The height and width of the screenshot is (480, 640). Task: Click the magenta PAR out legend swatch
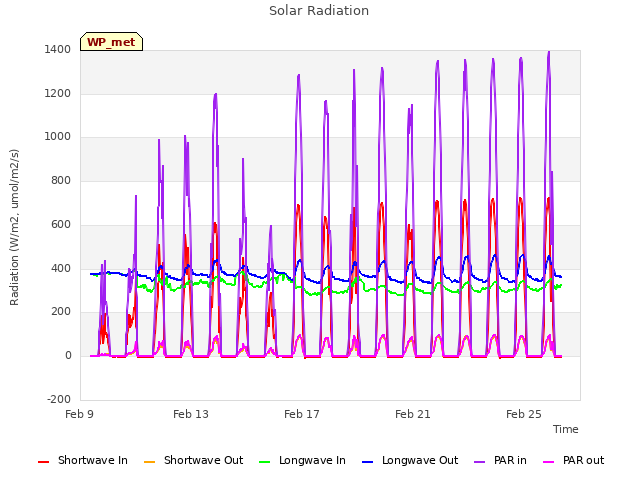tap(549, 462)
